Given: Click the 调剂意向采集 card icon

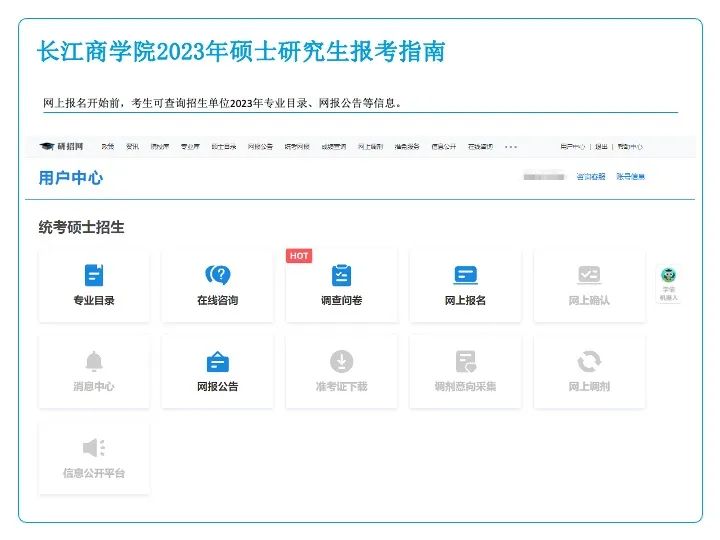Looking at the screenshot, I should 465,361.
